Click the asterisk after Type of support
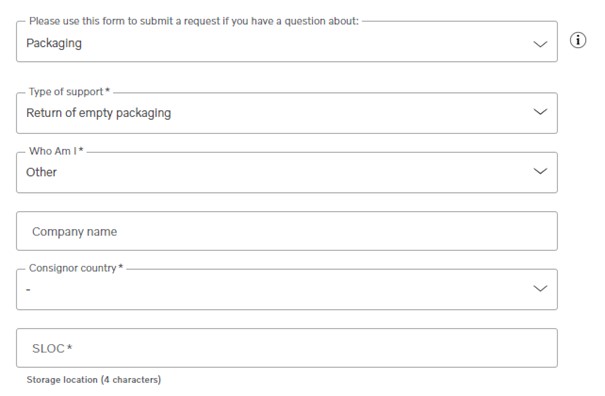 point(108,91)
